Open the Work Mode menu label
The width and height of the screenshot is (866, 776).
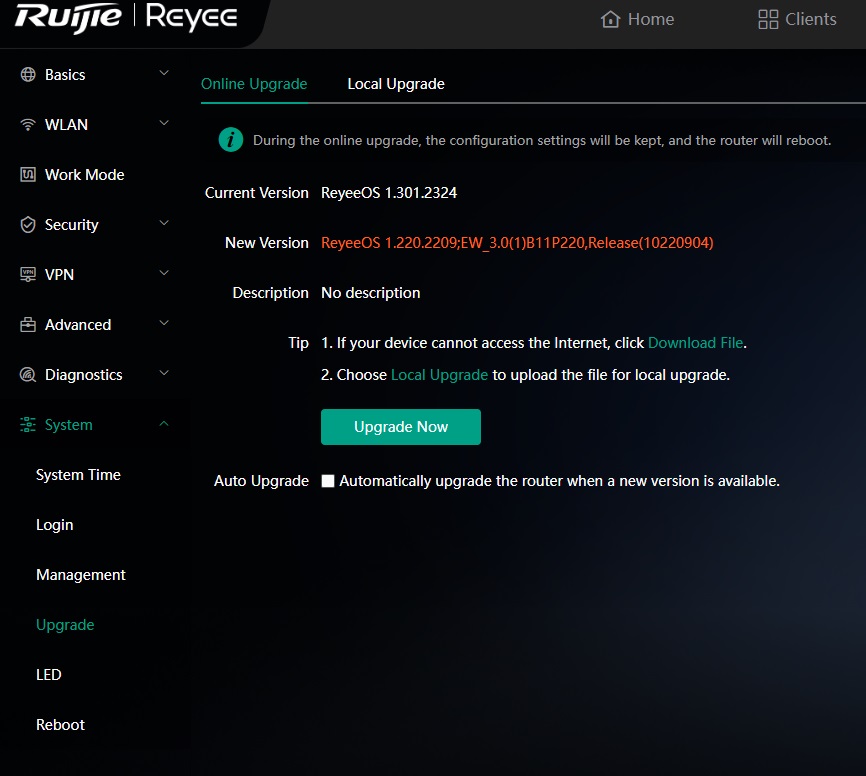(x=85, y=175)
